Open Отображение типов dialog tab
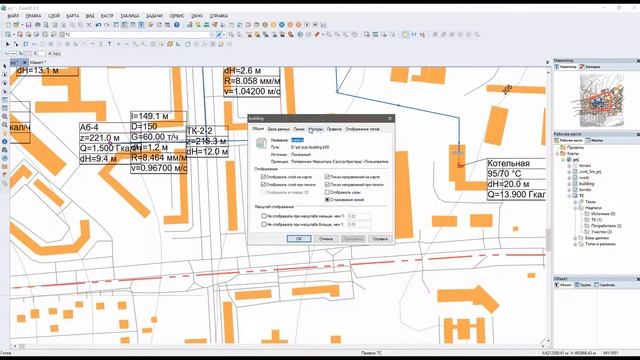This screenshot has width=640, height=360. [x=362, y=129]
